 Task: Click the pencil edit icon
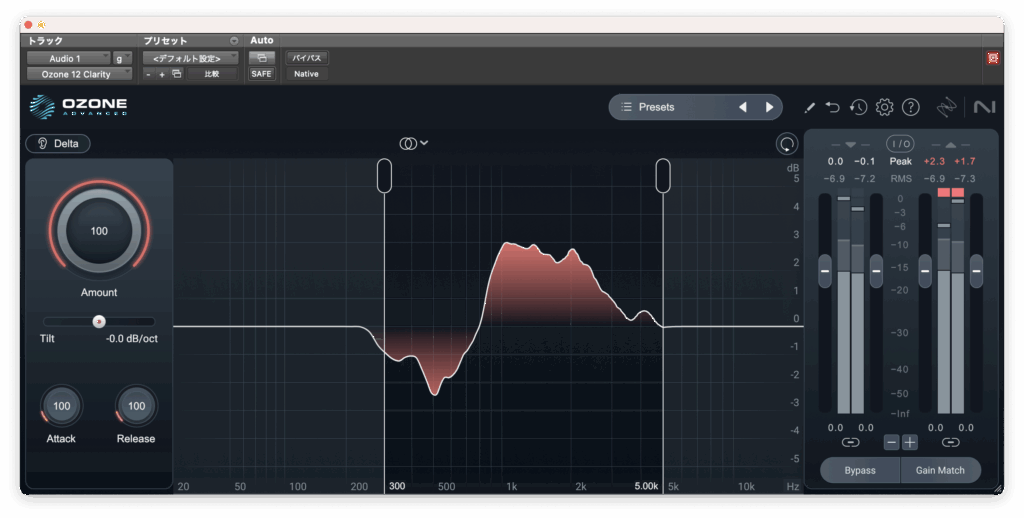[x=809, y=107]
